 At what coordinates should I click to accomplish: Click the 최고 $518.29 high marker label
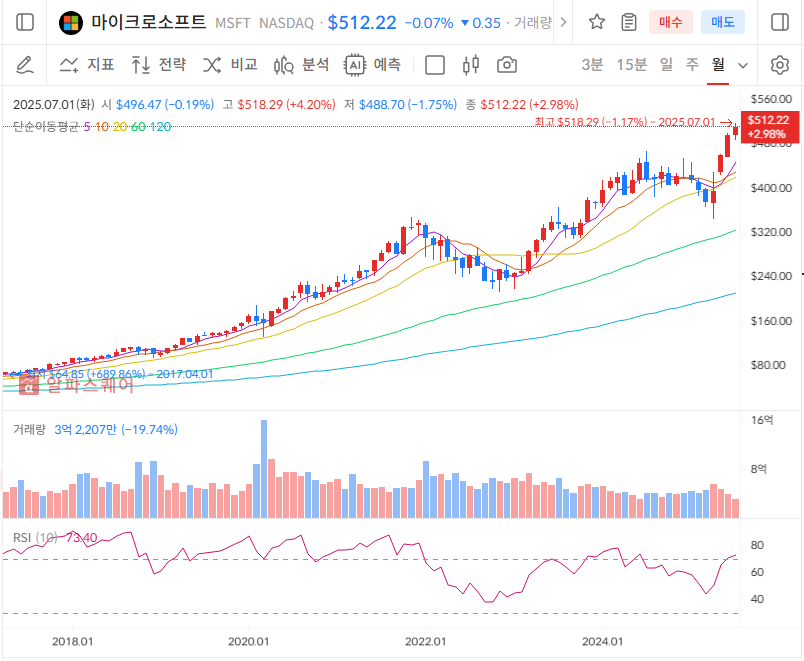click(625, 122)
